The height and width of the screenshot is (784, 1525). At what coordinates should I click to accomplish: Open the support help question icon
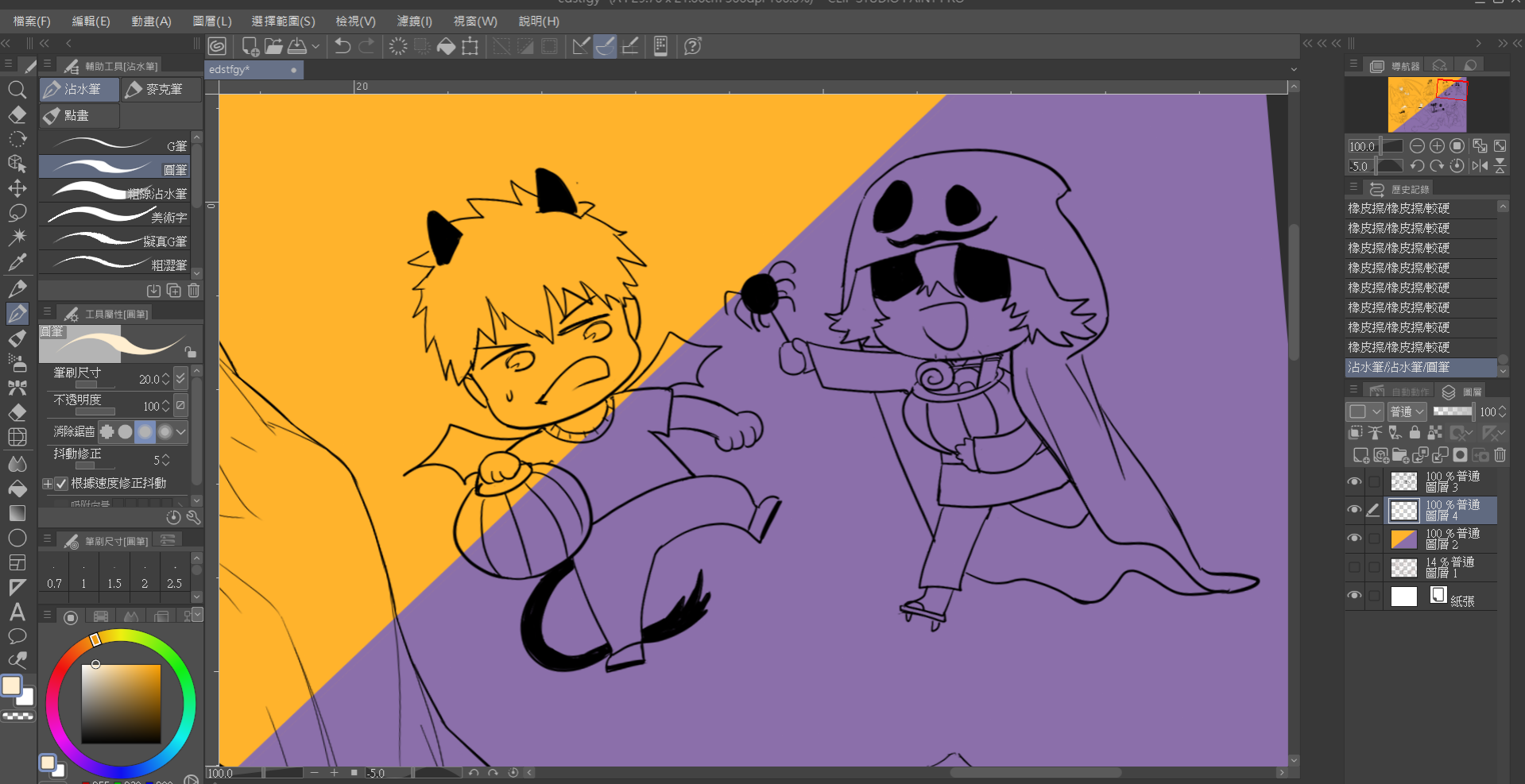tap(693, 46)
